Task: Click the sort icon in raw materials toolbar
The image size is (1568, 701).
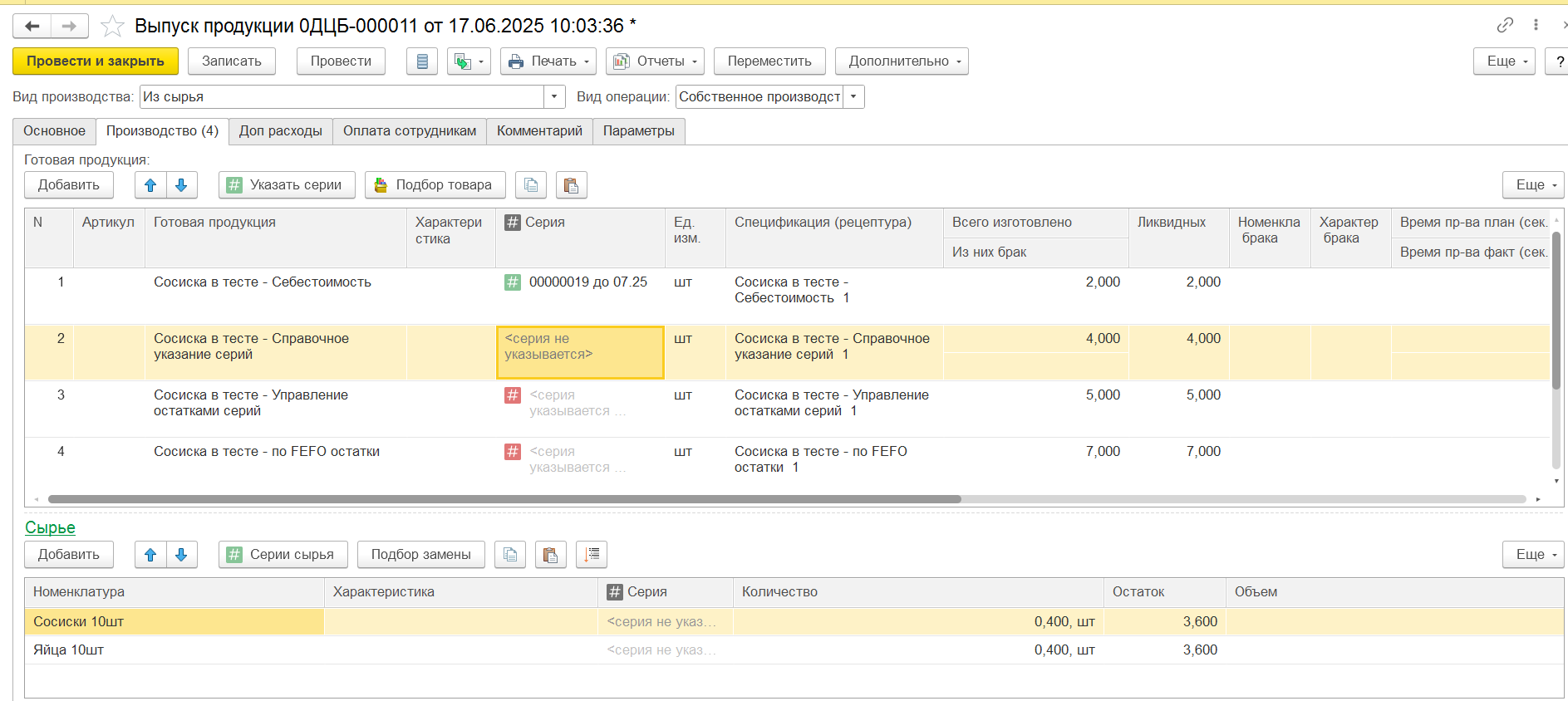Action: [592, 555]
